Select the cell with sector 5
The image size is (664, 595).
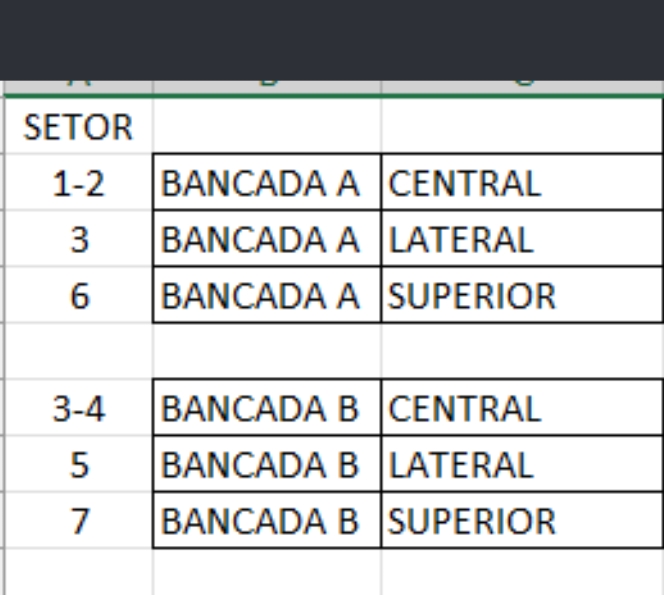point(78,464)
